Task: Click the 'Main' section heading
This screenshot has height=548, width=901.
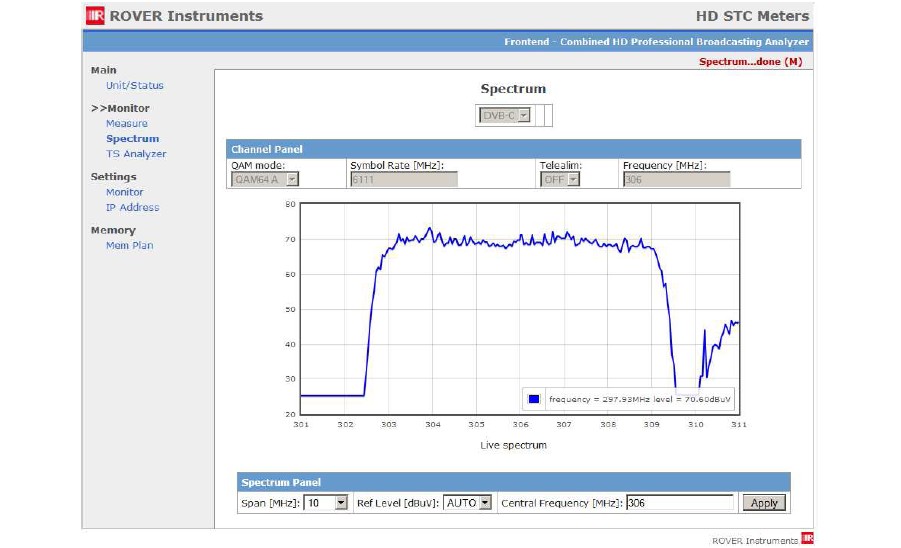Action: (103, 70)
